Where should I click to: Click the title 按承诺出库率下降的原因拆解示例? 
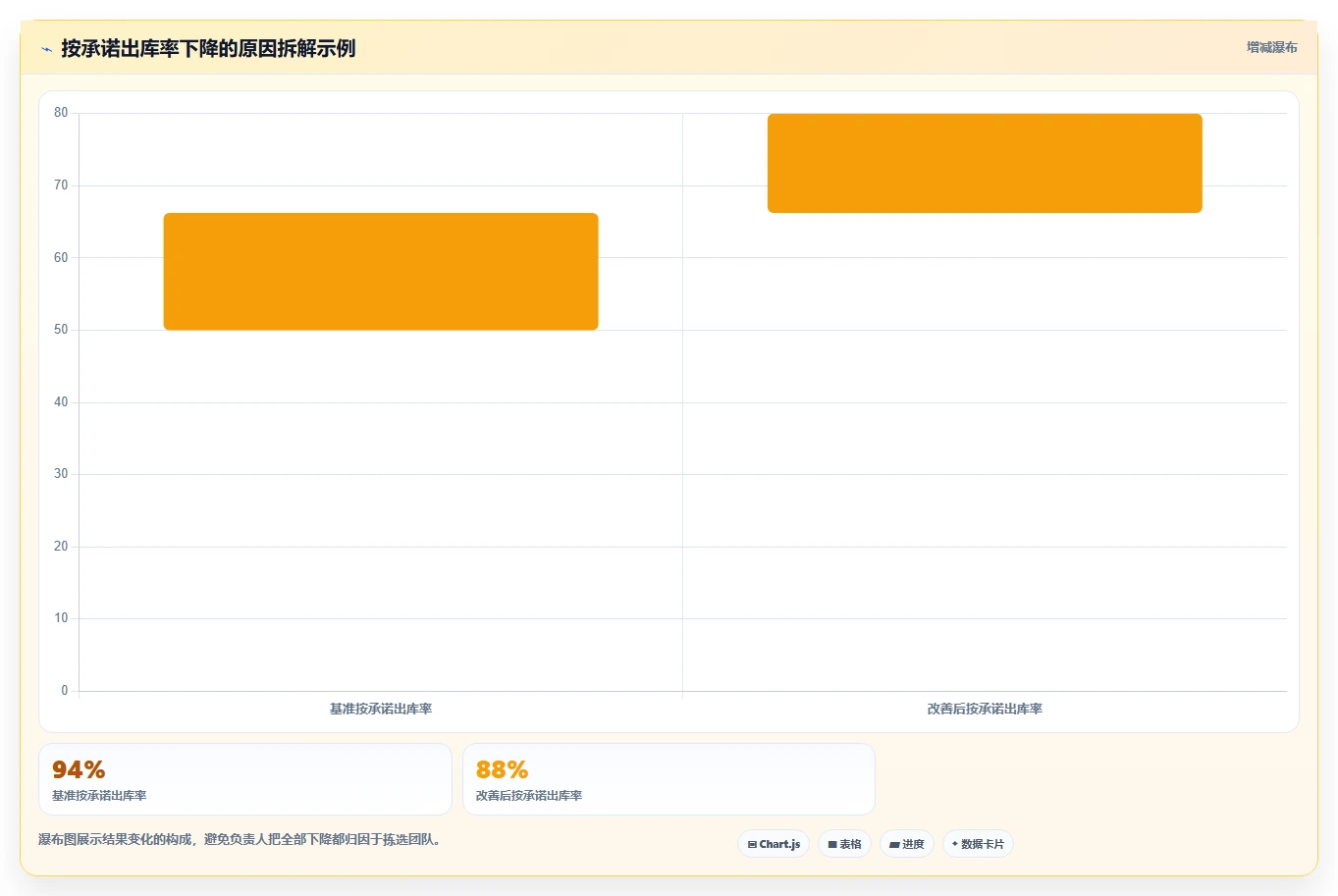coord(208,48)
